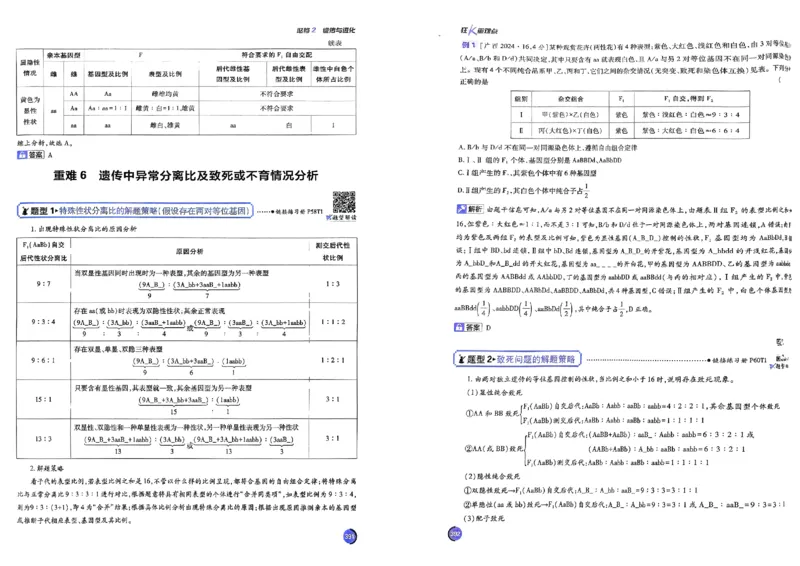Click the 题型1 rabbit icon label
Image resolution: width=800 pixels, height=566 pixels.
click(x=38, y=210)
